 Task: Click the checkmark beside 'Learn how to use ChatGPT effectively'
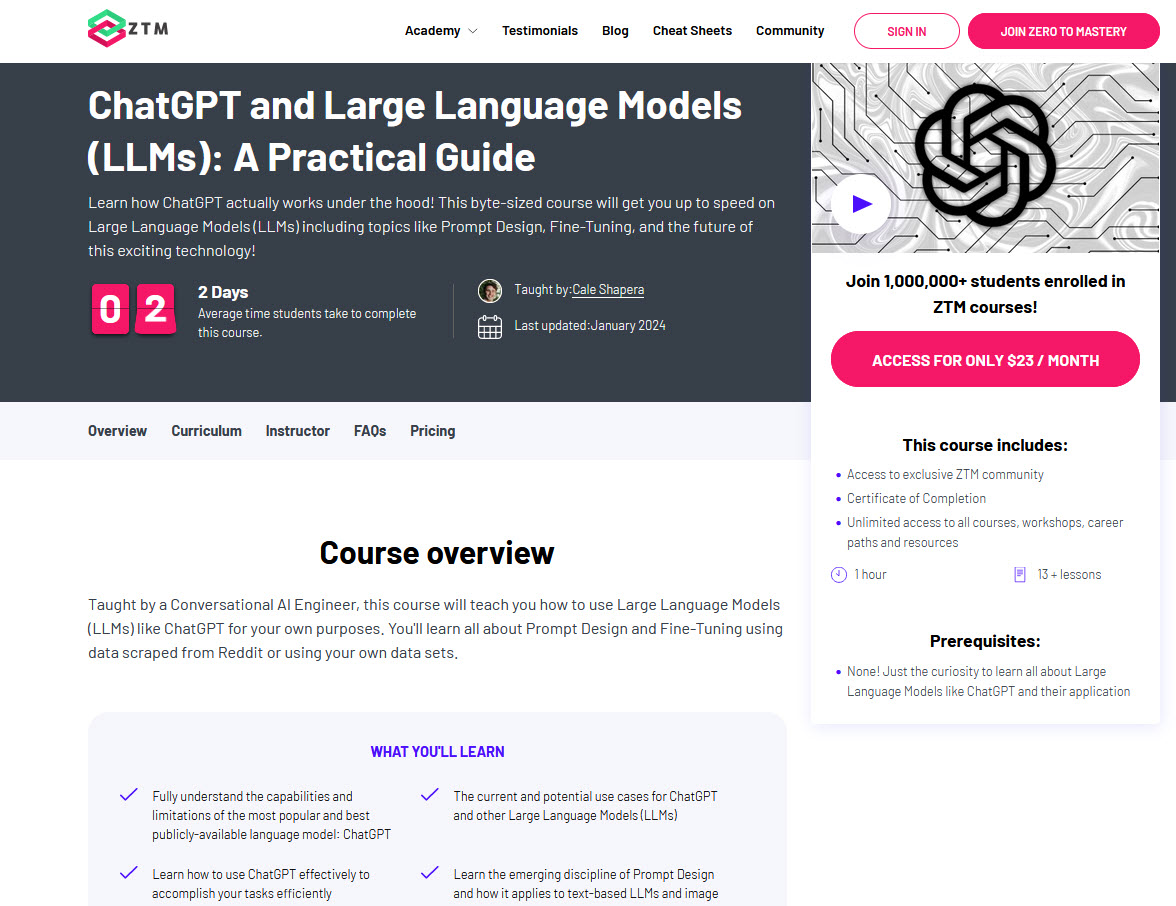click(129, 873)
